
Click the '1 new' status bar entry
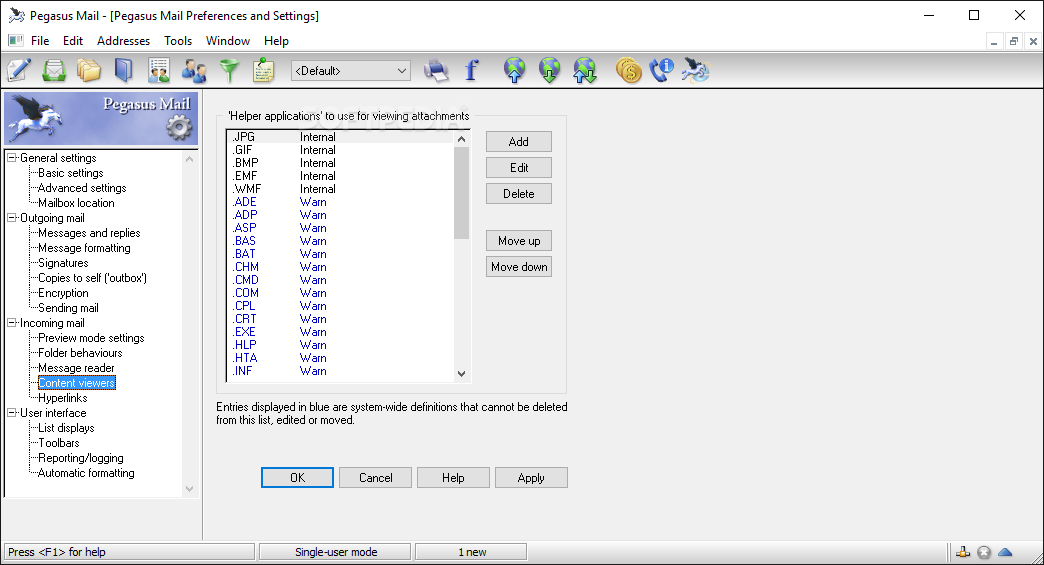pyautogui.click(x=471, y=552)
